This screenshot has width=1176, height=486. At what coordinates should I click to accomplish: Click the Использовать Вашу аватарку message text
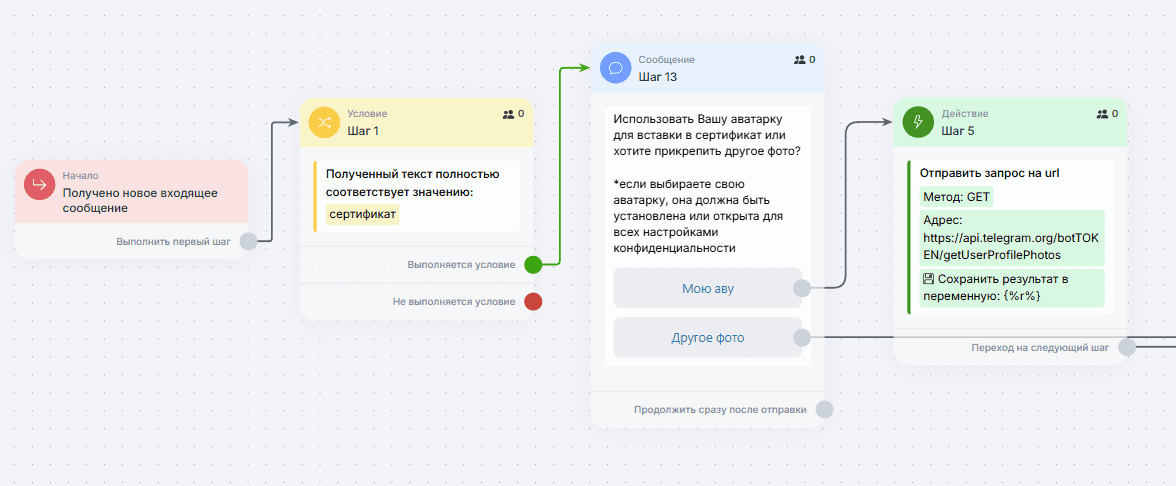[706, 135]
